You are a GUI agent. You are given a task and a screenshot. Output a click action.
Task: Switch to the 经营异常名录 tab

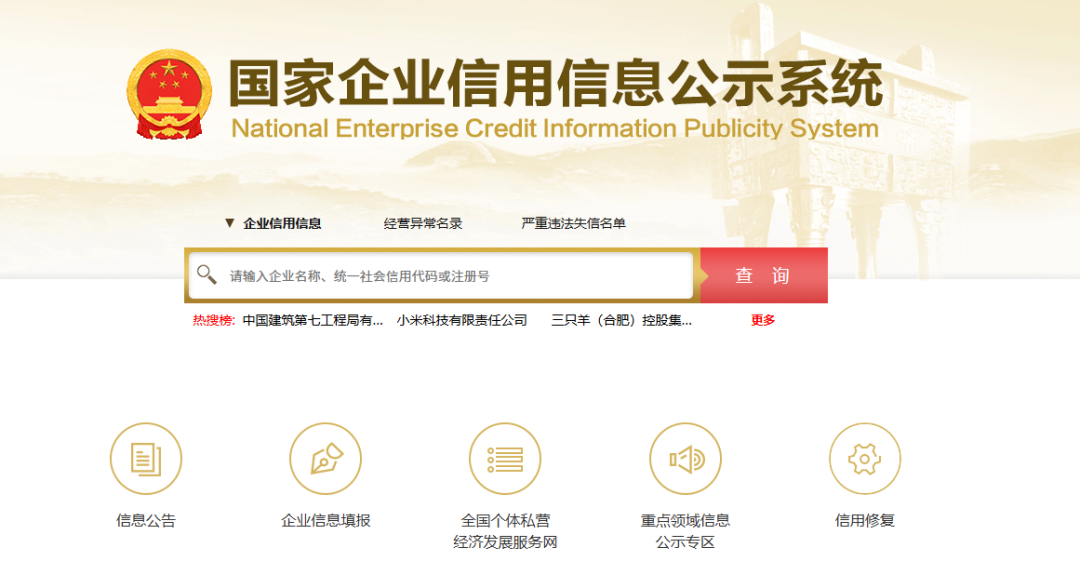tap(423, 223)
